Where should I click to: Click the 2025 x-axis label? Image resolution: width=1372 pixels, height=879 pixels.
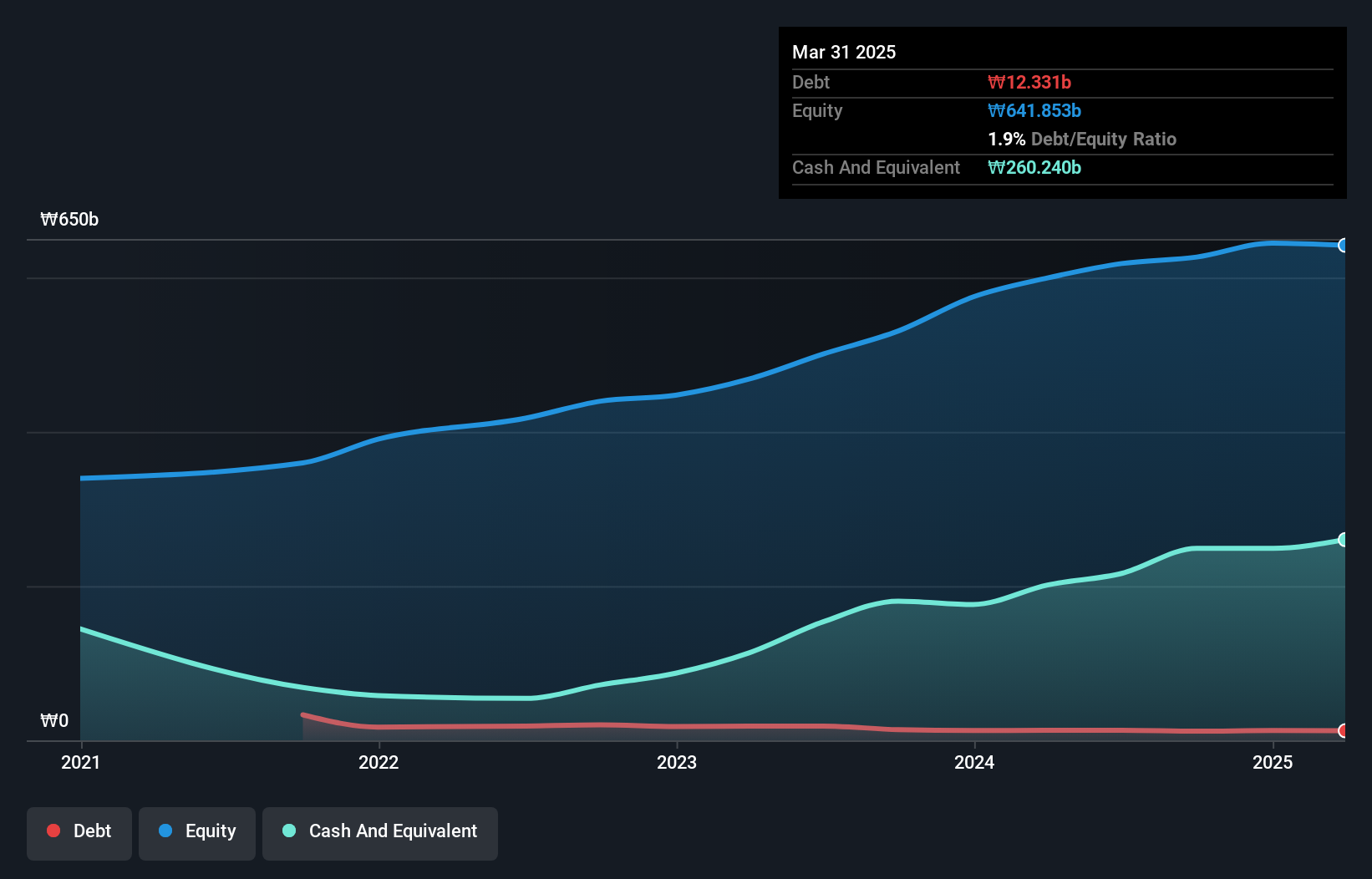pyautogui.click(x=1273, y=762)
